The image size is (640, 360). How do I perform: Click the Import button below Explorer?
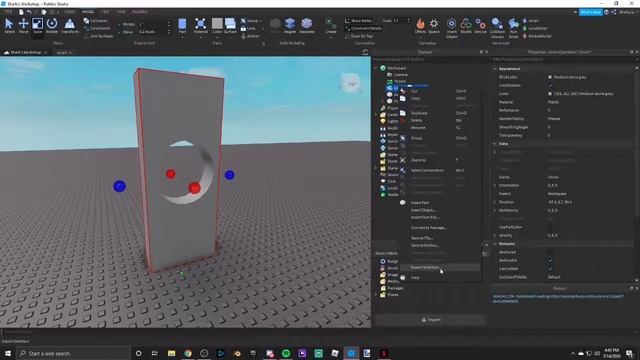[x=431, y=320]
